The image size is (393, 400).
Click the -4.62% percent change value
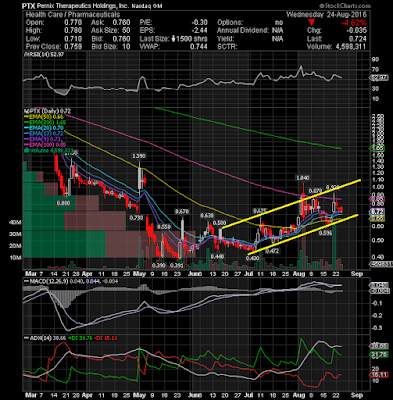(353, 23)
